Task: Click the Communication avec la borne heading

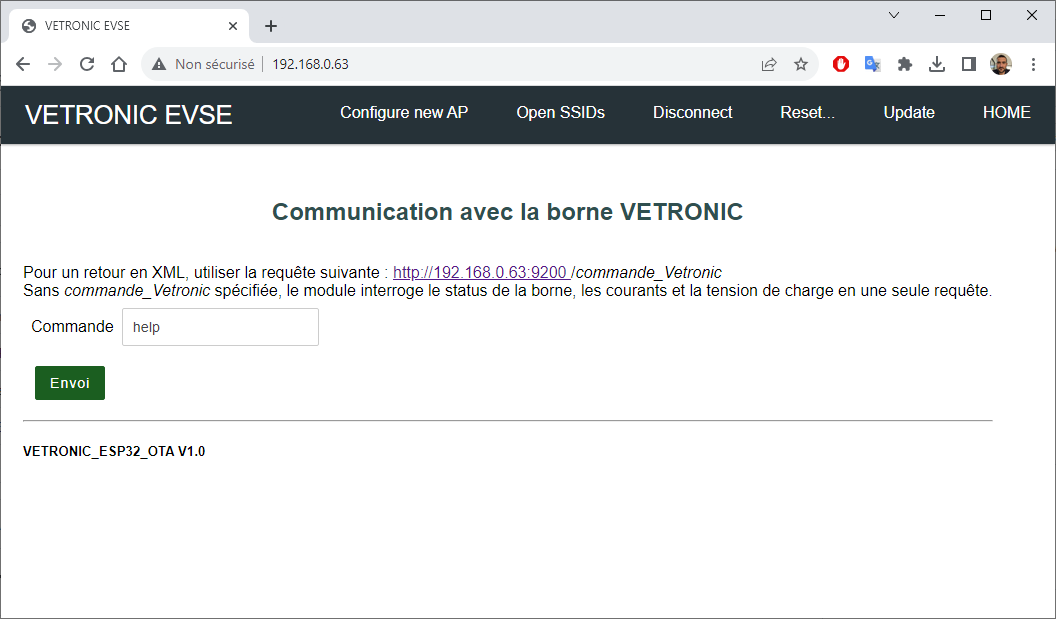Action: point(507,212)
